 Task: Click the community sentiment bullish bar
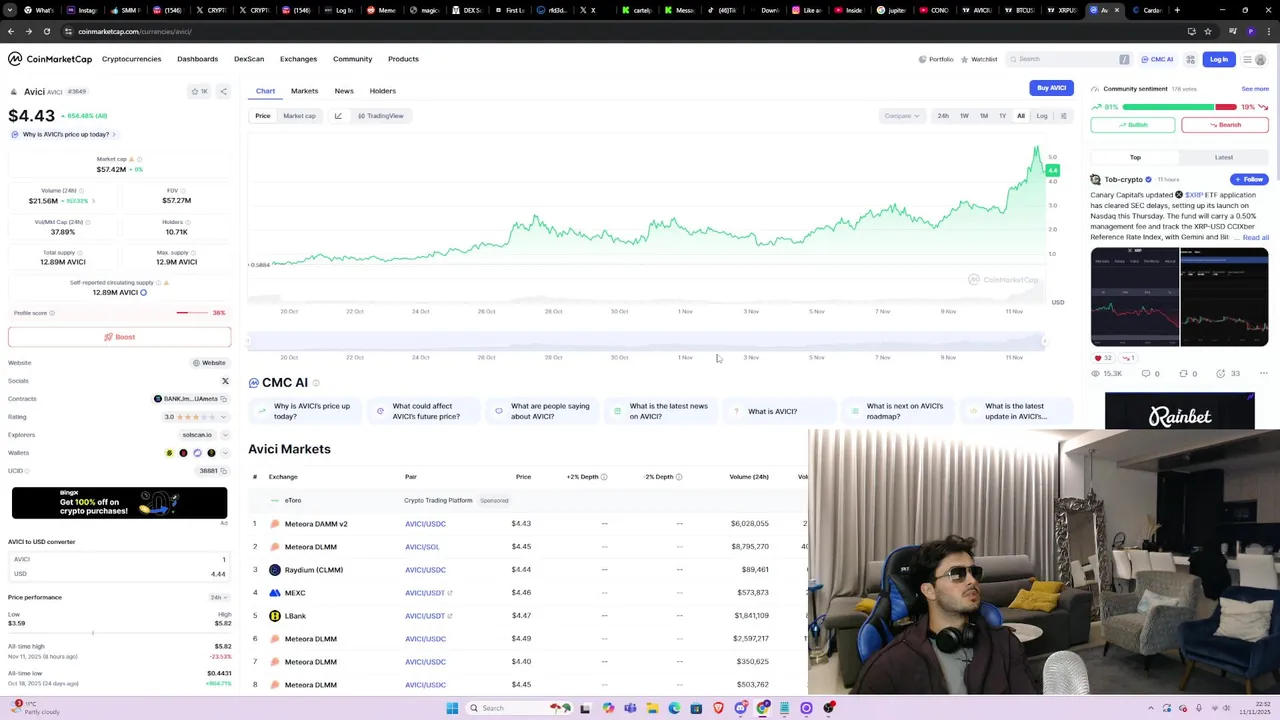1167,107
